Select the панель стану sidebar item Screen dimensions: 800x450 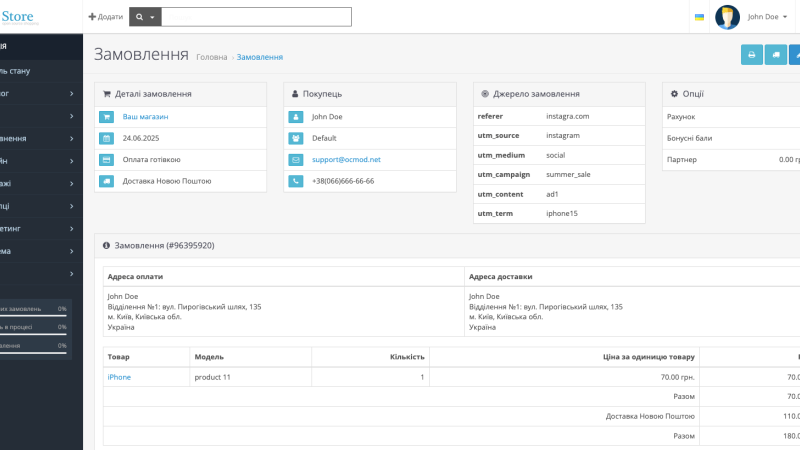[x=41, y=71]
